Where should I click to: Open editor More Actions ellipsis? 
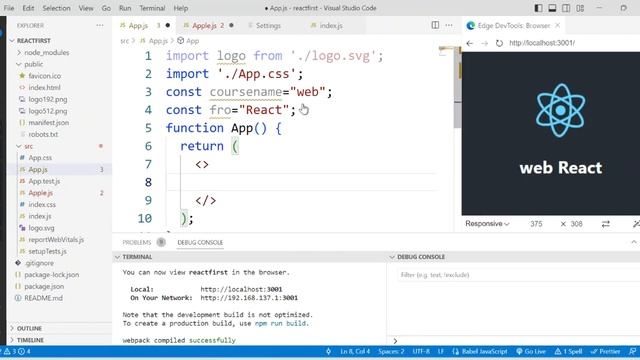[x=449, y=25]
